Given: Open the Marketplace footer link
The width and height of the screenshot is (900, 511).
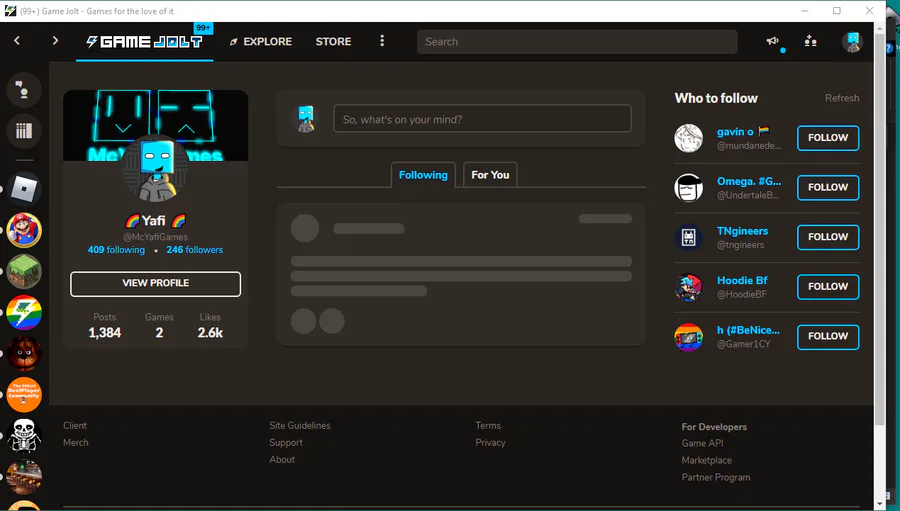Looking at the screenshot, I should pyautogui.click(x=707, y=460).
